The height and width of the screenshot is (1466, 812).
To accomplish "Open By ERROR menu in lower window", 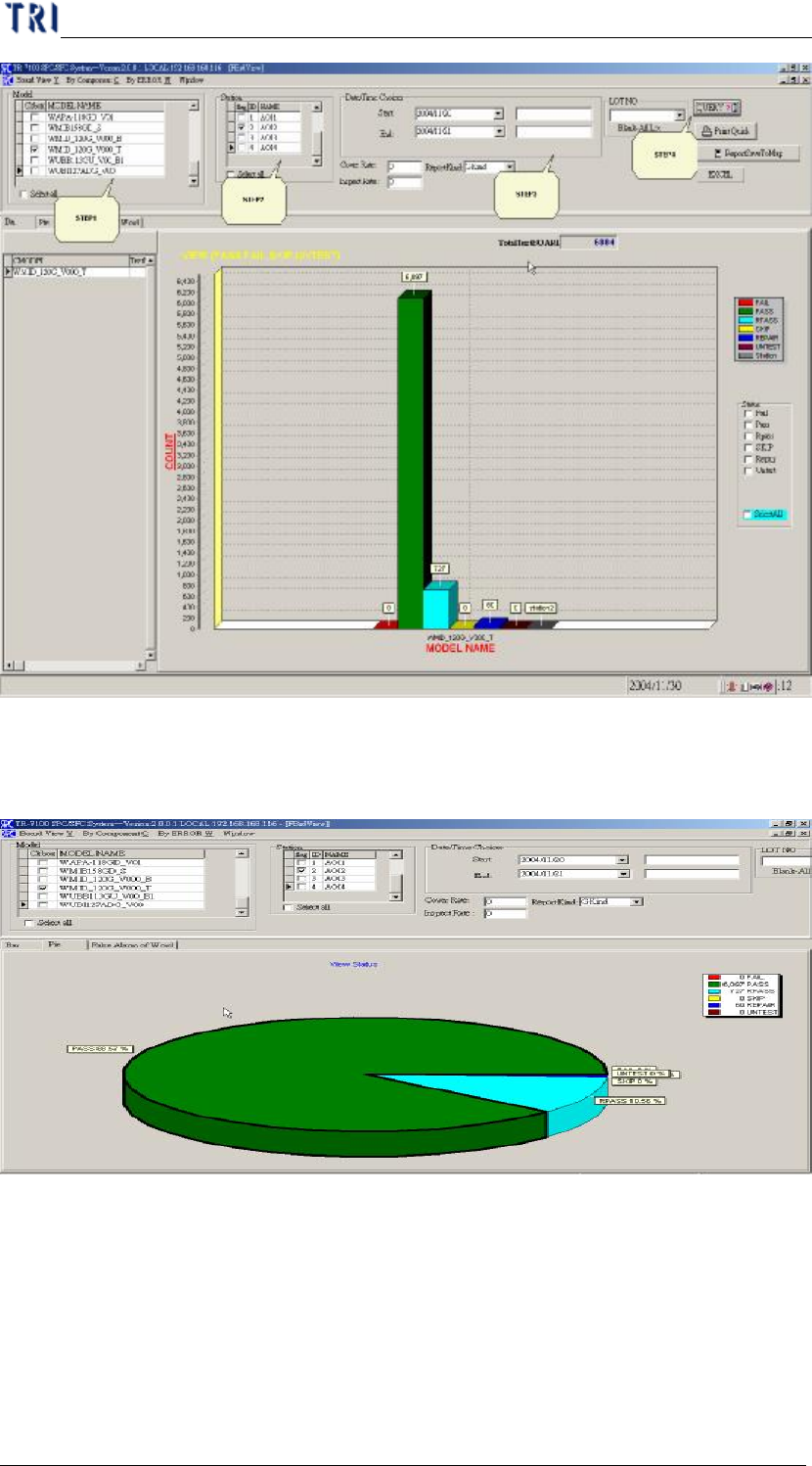I will tap(185, 834).
